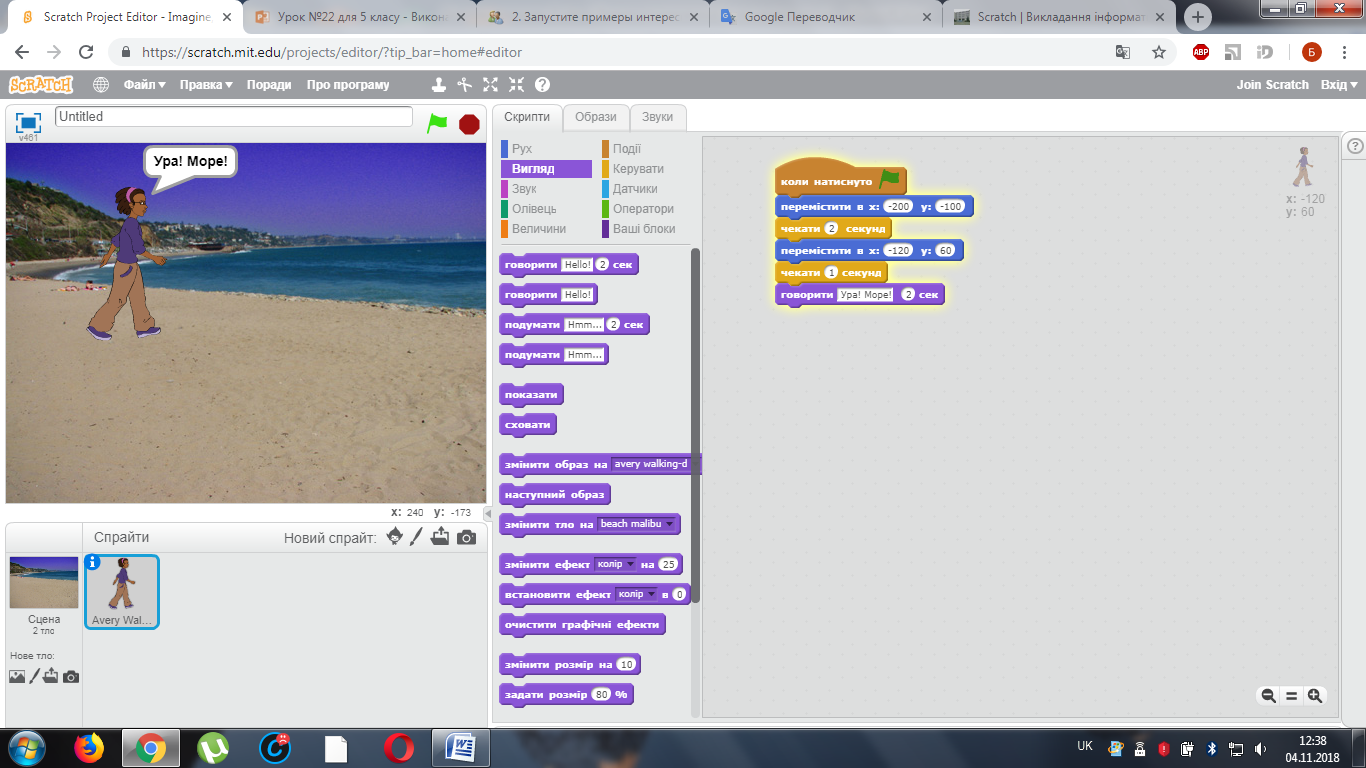Select the Duplicate stamp tool
Image resolution: width=1366 pixels, height=768 pixels.
coord(438,85)
